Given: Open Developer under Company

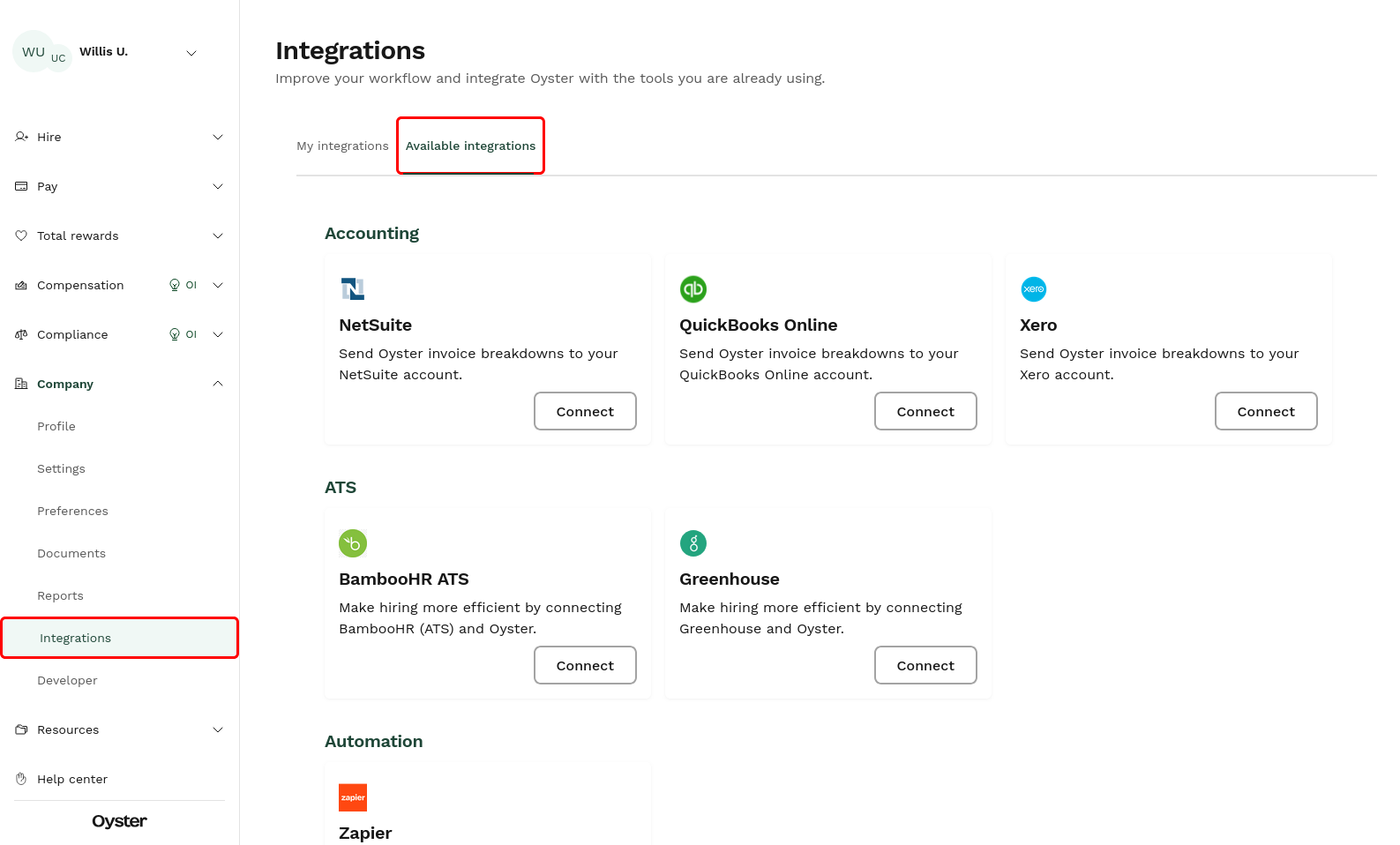Looking at the screenshot, I should [x=67, y=680].
